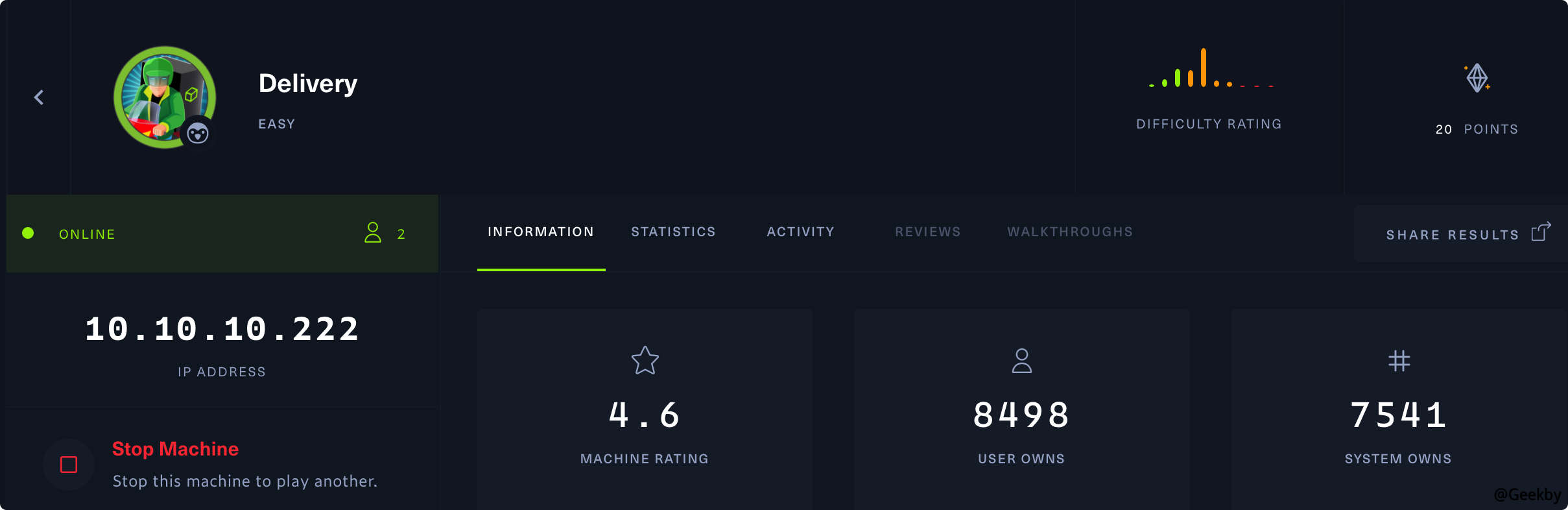Click the IP address 10.10.10.222
Viewport: 1568px width, 510px height.
point(222,329)
